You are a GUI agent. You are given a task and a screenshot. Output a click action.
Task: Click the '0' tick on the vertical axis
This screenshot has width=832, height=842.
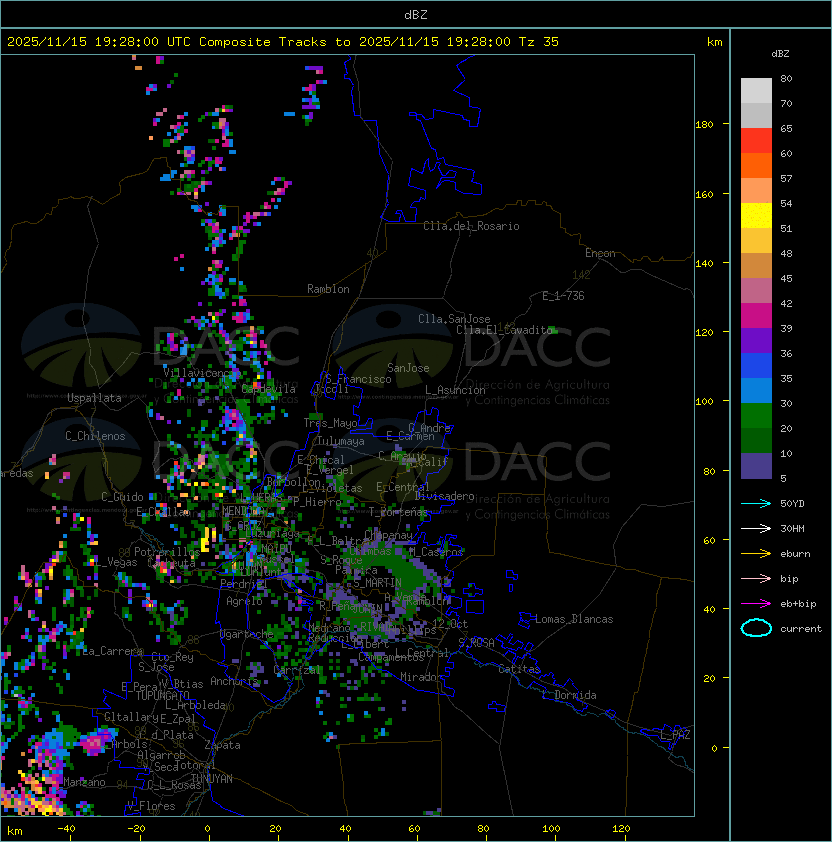point(714,749)
